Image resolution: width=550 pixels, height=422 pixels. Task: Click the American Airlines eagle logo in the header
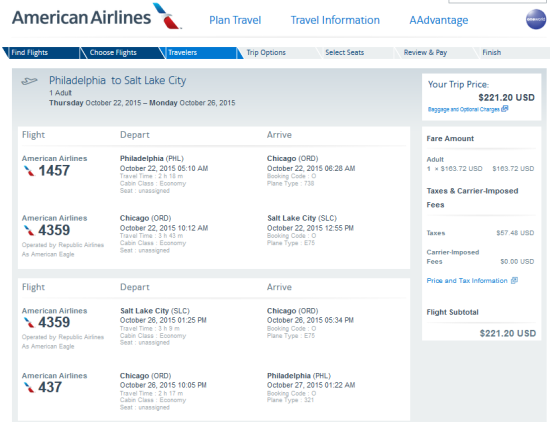167,16
